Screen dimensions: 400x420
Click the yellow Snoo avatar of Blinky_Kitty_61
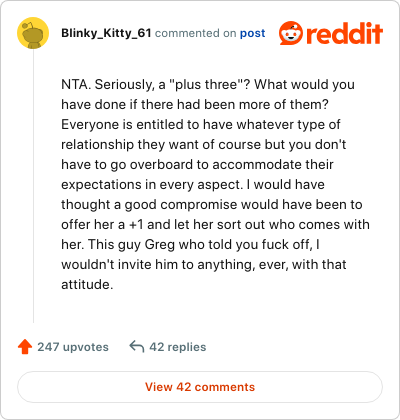pyautogui.click(x=33, y=33)
